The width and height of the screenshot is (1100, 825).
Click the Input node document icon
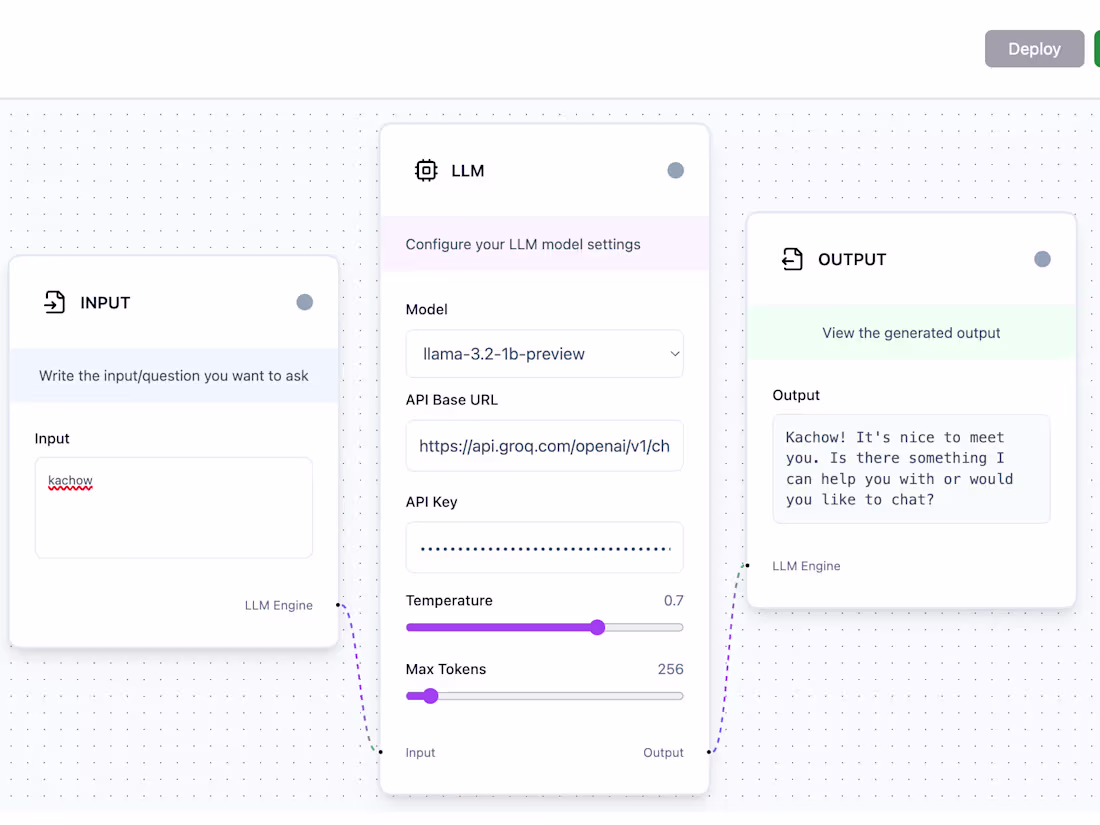(x=53, y=302)
